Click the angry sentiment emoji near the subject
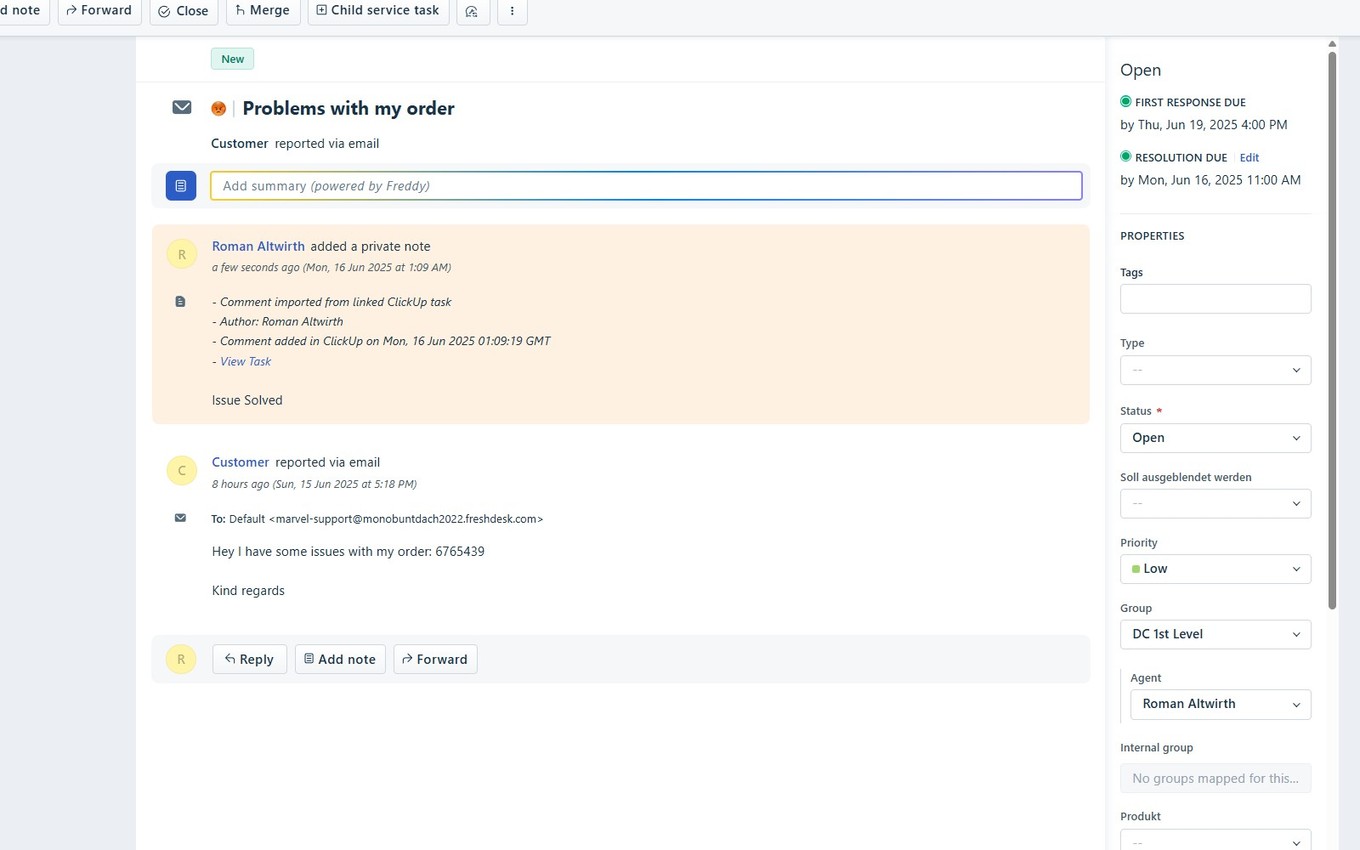The height and width of the screenshot is (850, 1360). pos(218,107)
